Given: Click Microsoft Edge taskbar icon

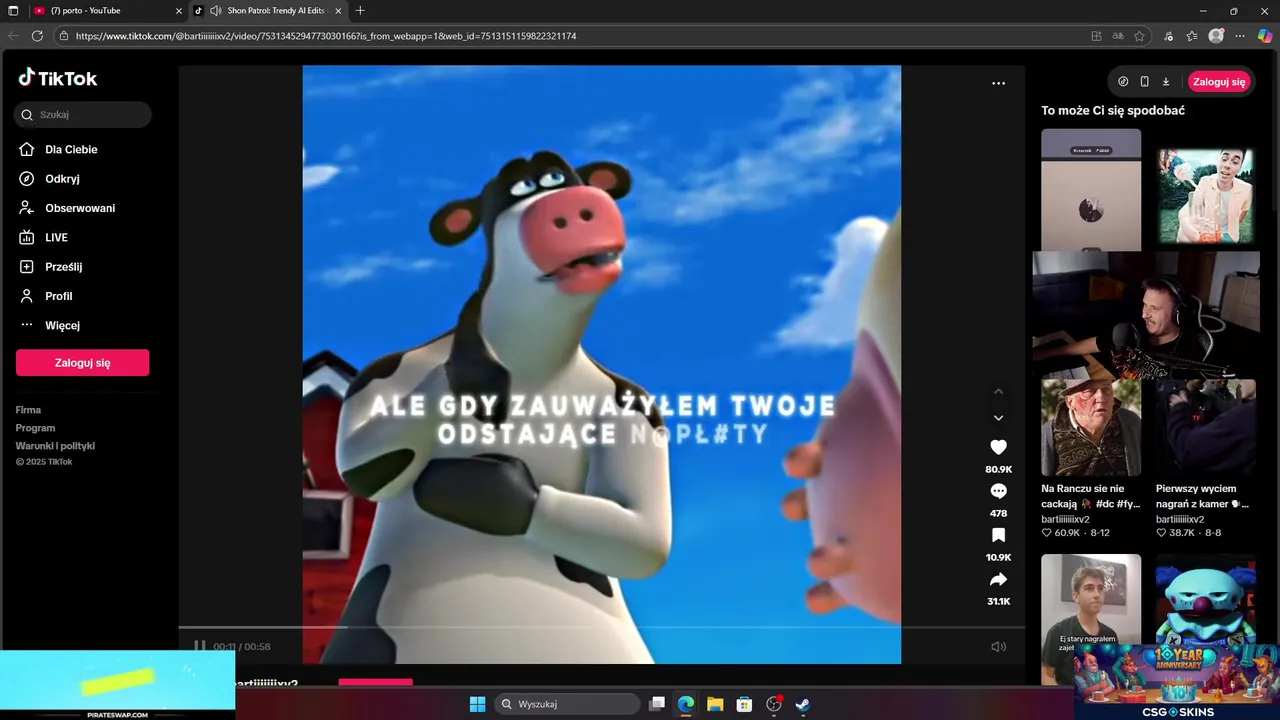Looking at the screenshot, I should point(686,704).
